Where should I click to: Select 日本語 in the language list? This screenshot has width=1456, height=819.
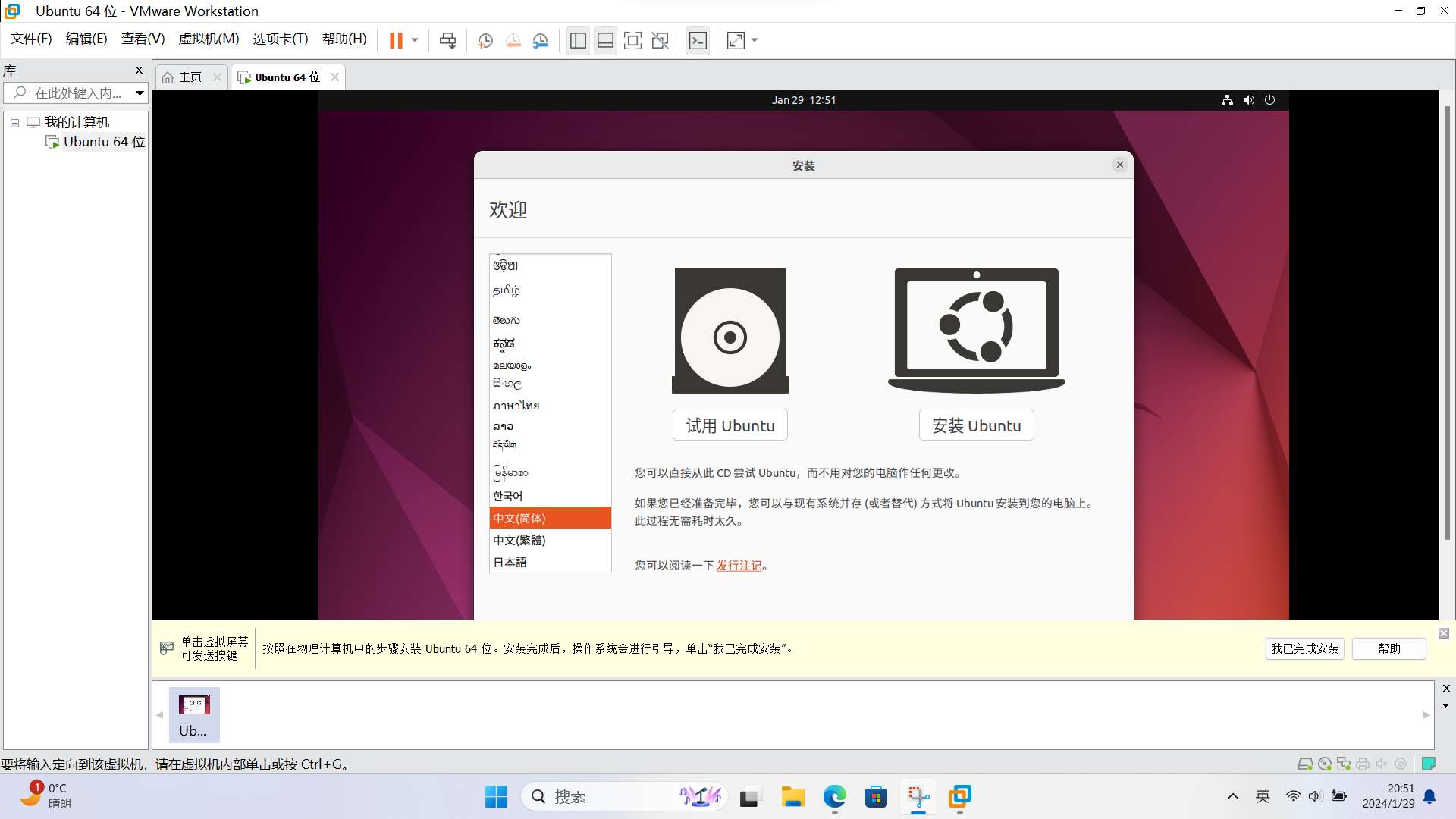click(x=551, y=562)
